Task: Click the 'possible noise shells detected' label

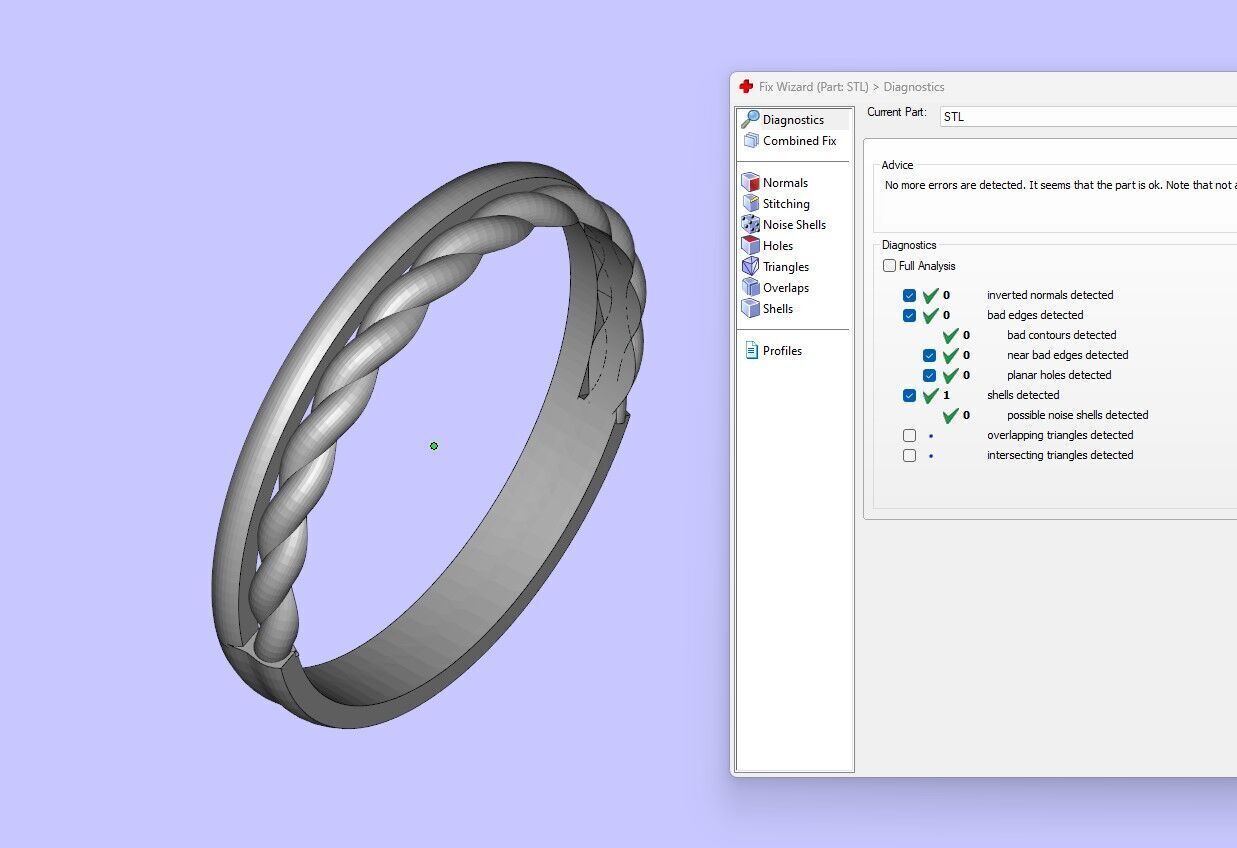Action: [1078, 415]
